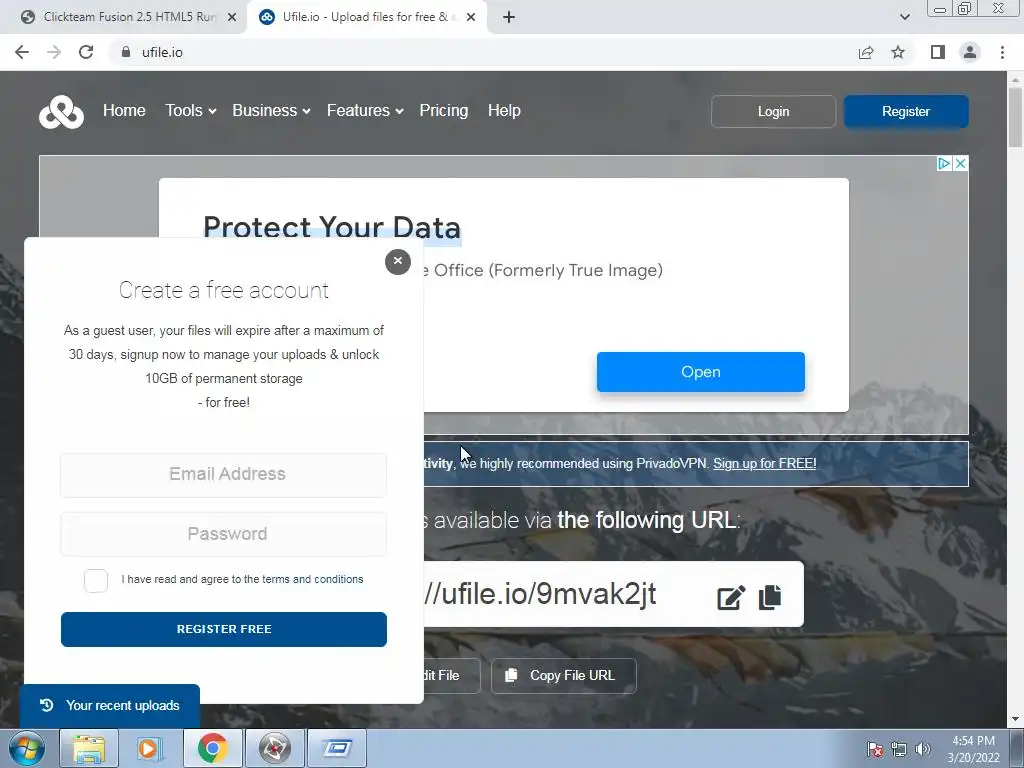Expand the Features dropdown menu
Screen dimensions: 1024x768
[365, 111]
